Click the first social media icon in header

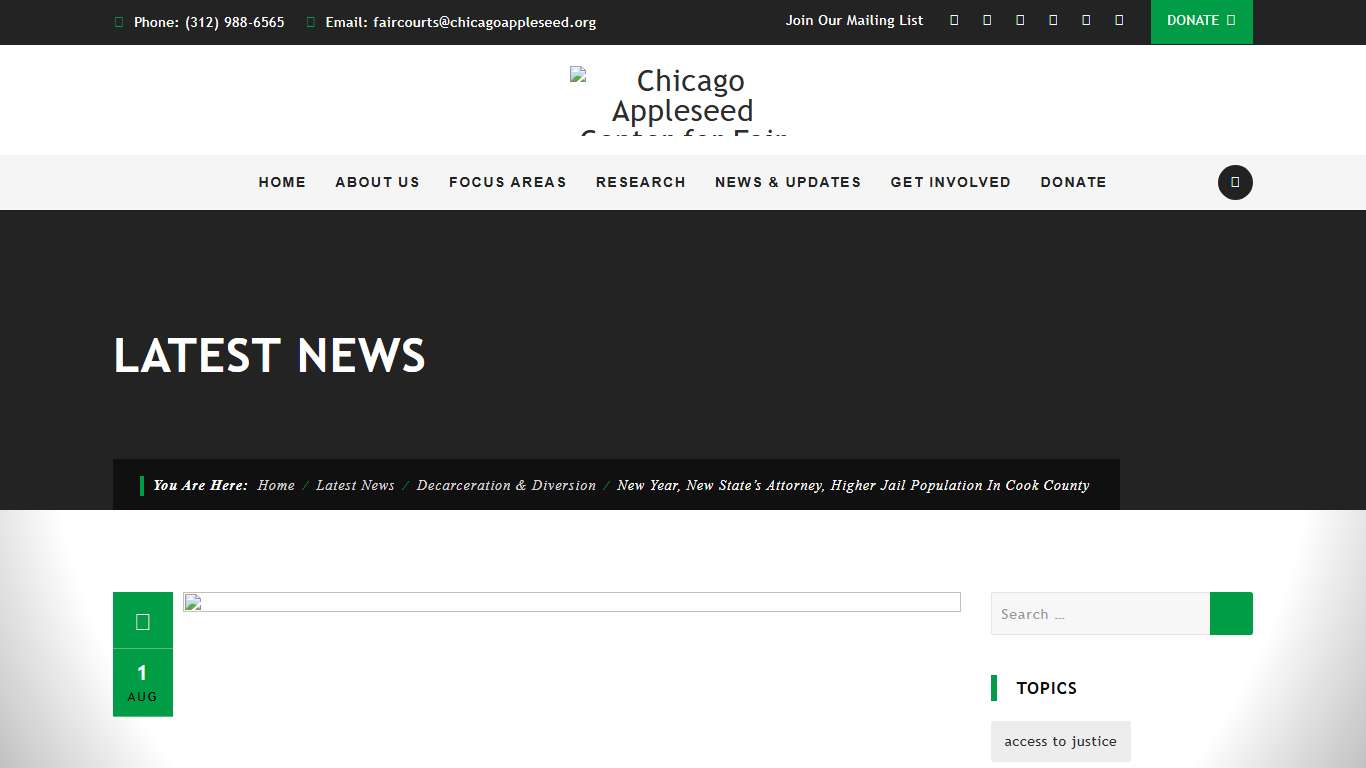(953, 20)
